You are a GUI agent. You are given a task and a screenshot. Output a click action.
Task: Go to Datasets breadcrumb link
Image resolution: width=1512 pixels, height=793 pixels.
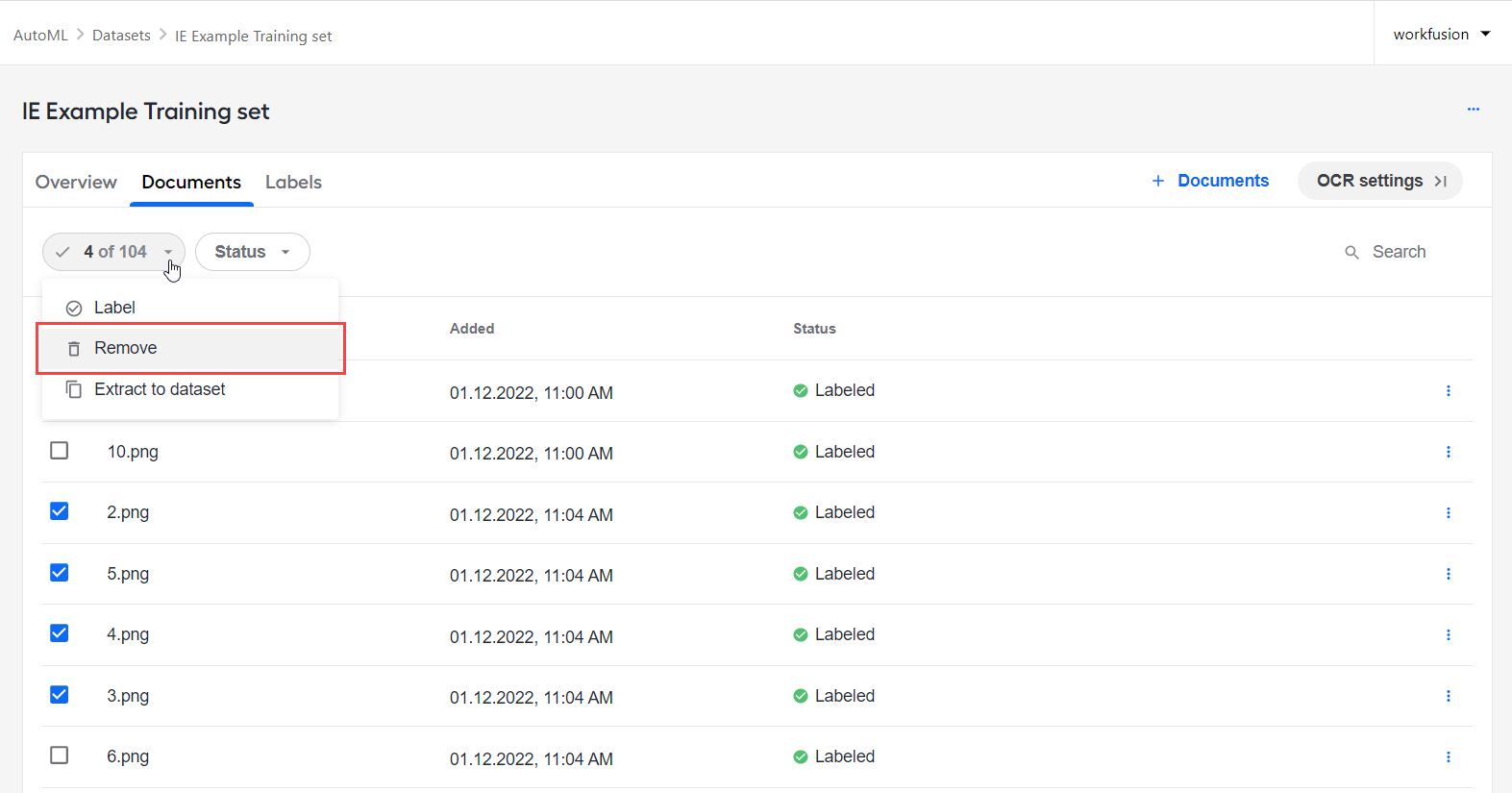point(121,35)
